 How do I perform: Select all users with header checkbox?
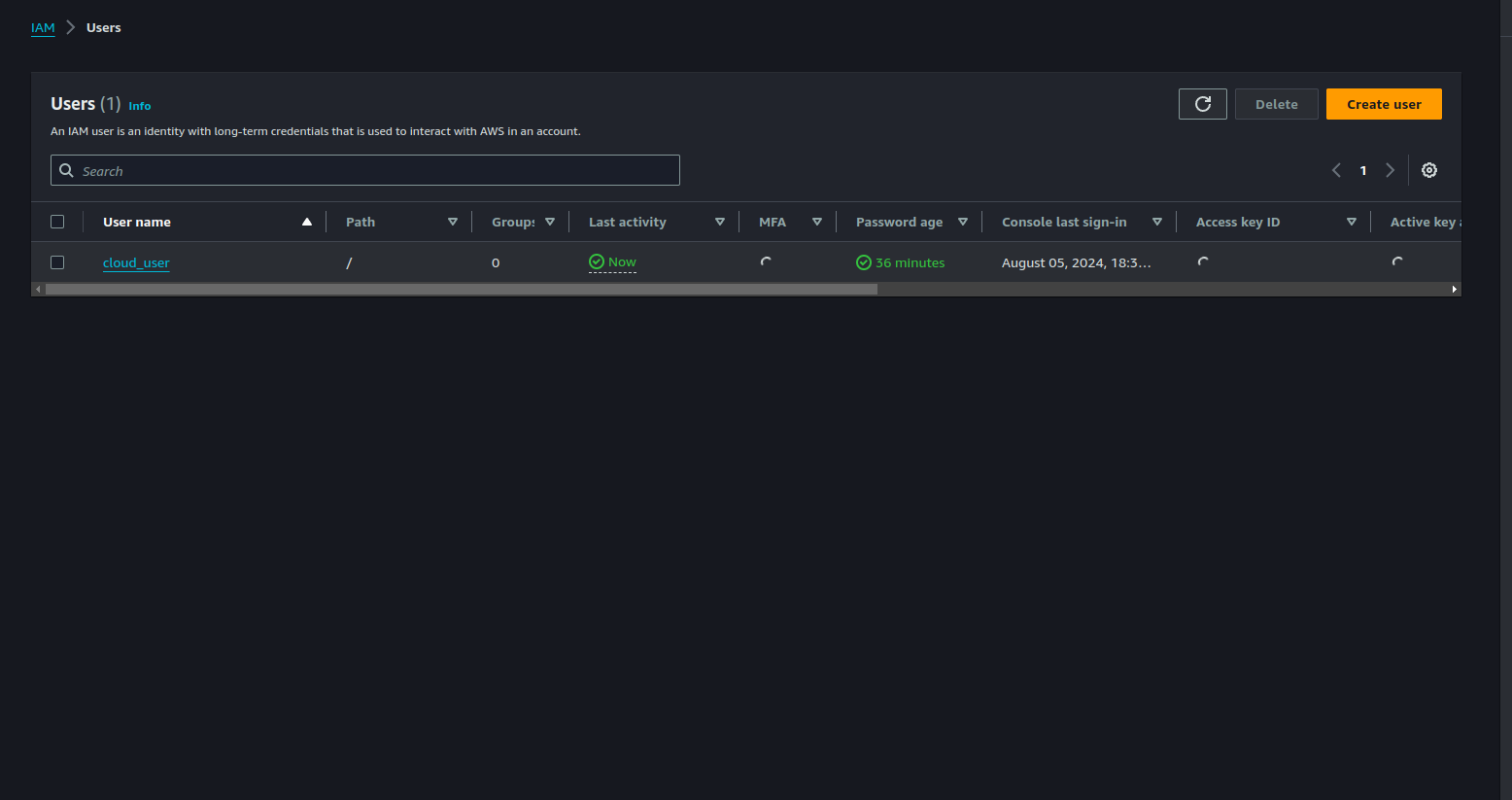click(57, 222)
